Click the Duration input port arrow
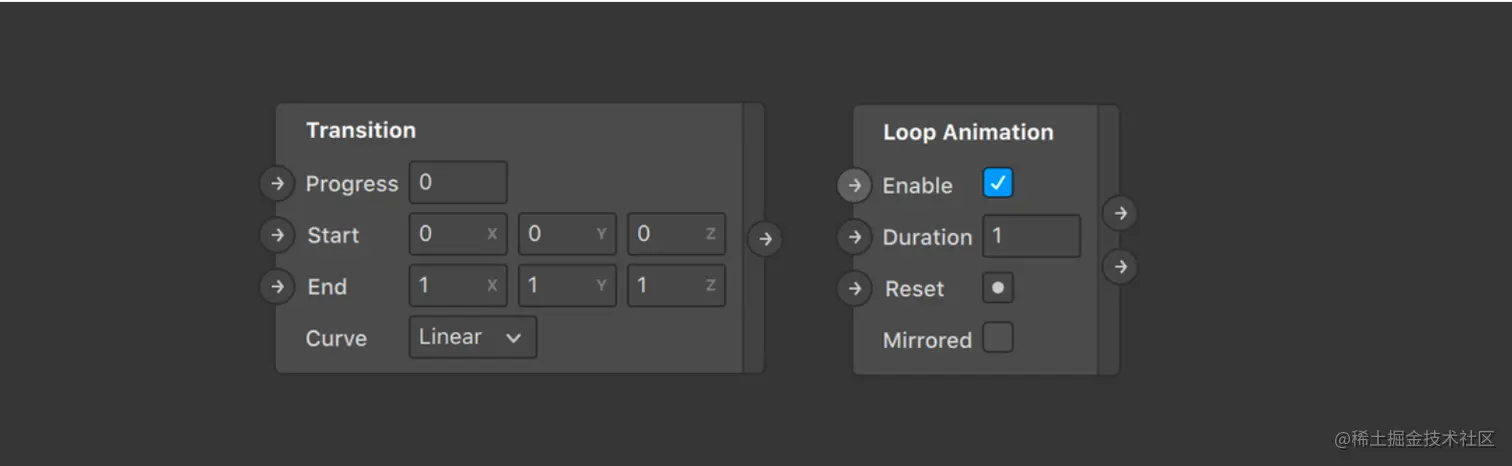 [854, 237]
